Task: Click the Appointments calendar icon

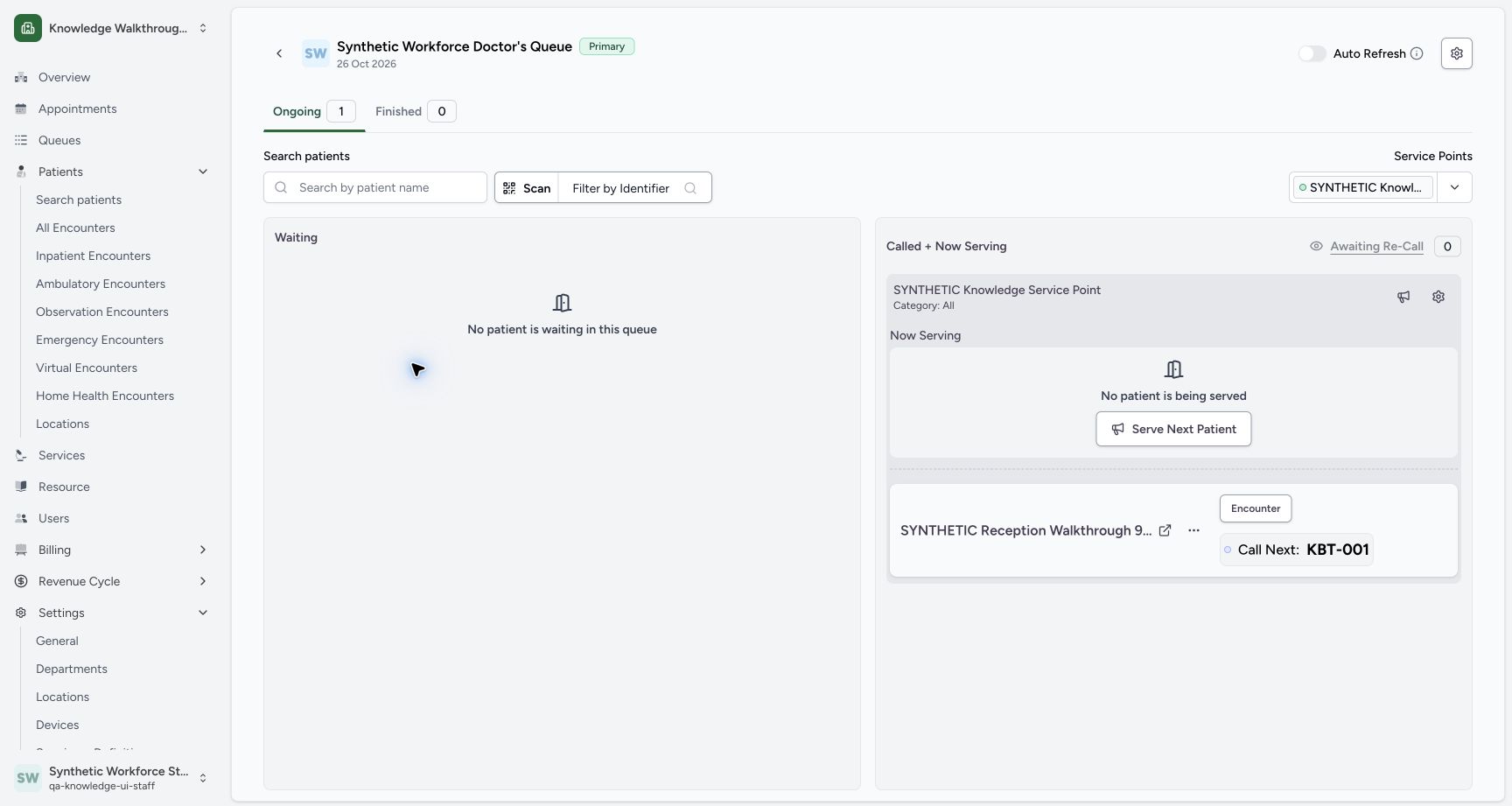Action: point(21,109)
